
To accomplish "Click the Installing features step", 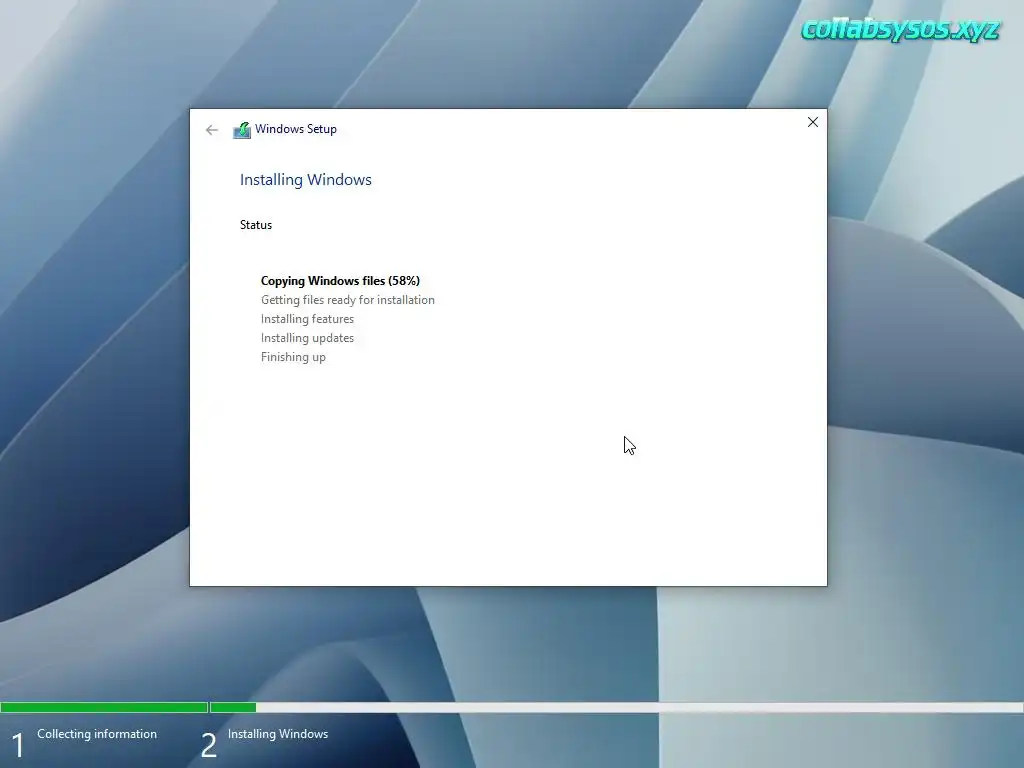I will 307,319.
